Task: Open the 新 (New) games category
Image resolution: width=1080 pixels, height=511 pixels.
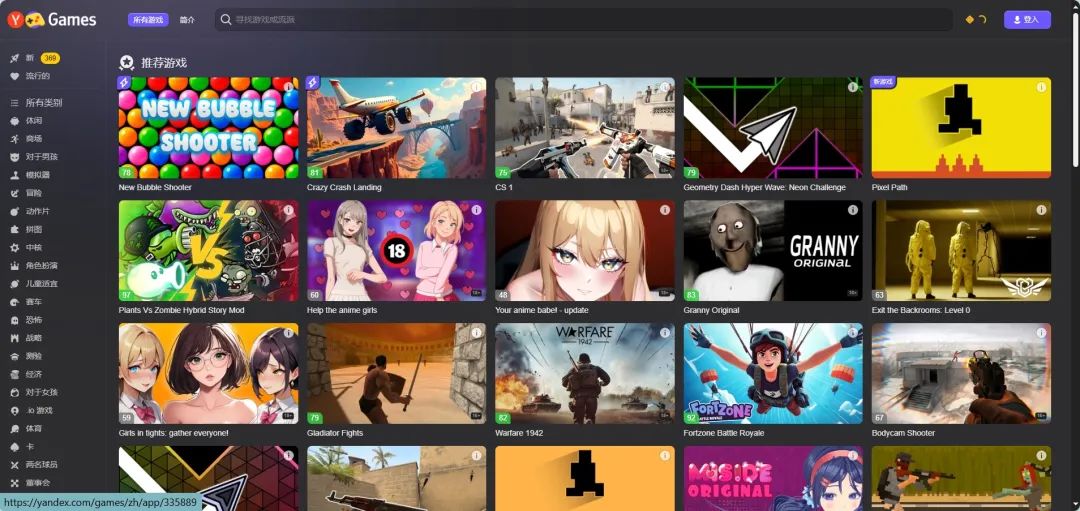Action: tap(34, 58)
